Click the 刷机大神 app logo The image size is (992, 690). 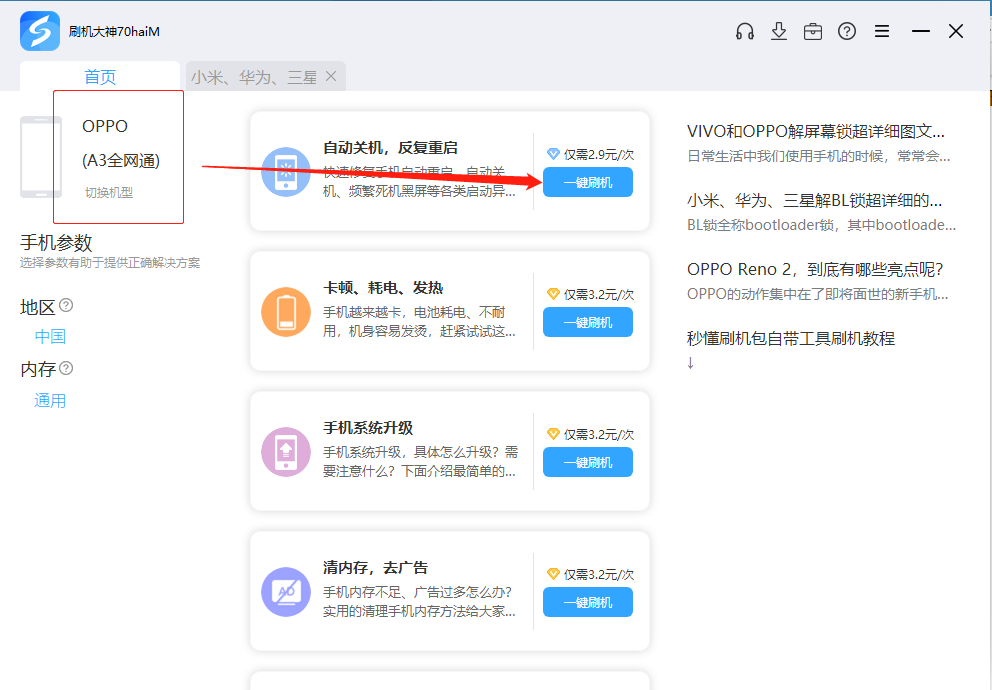point(40,31)
